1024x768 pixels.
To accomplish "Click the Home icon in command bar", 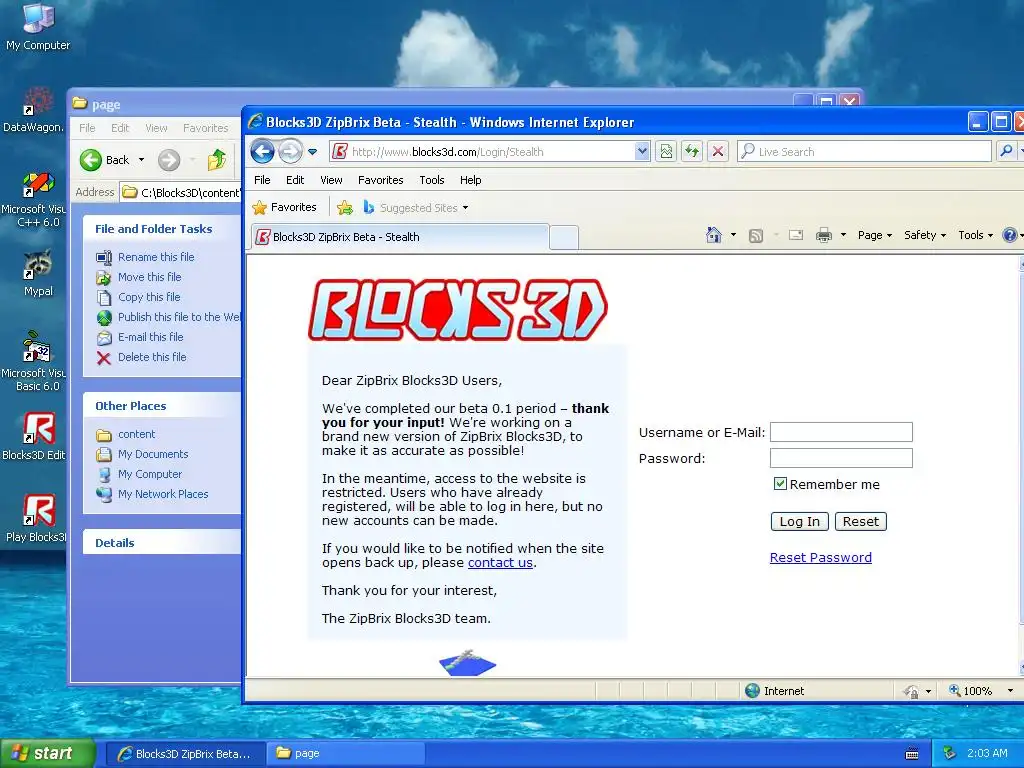I will pos(714,235).
